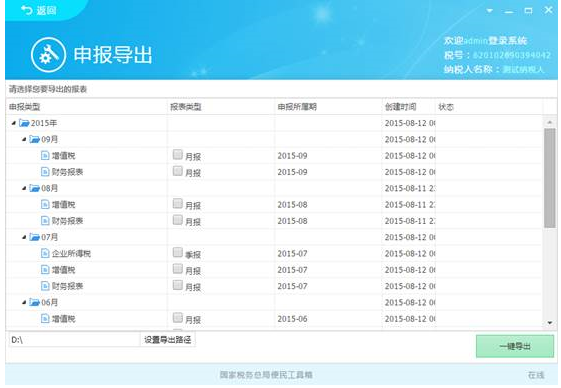Check the 月报 box for 2015-09 增值税

177,155
